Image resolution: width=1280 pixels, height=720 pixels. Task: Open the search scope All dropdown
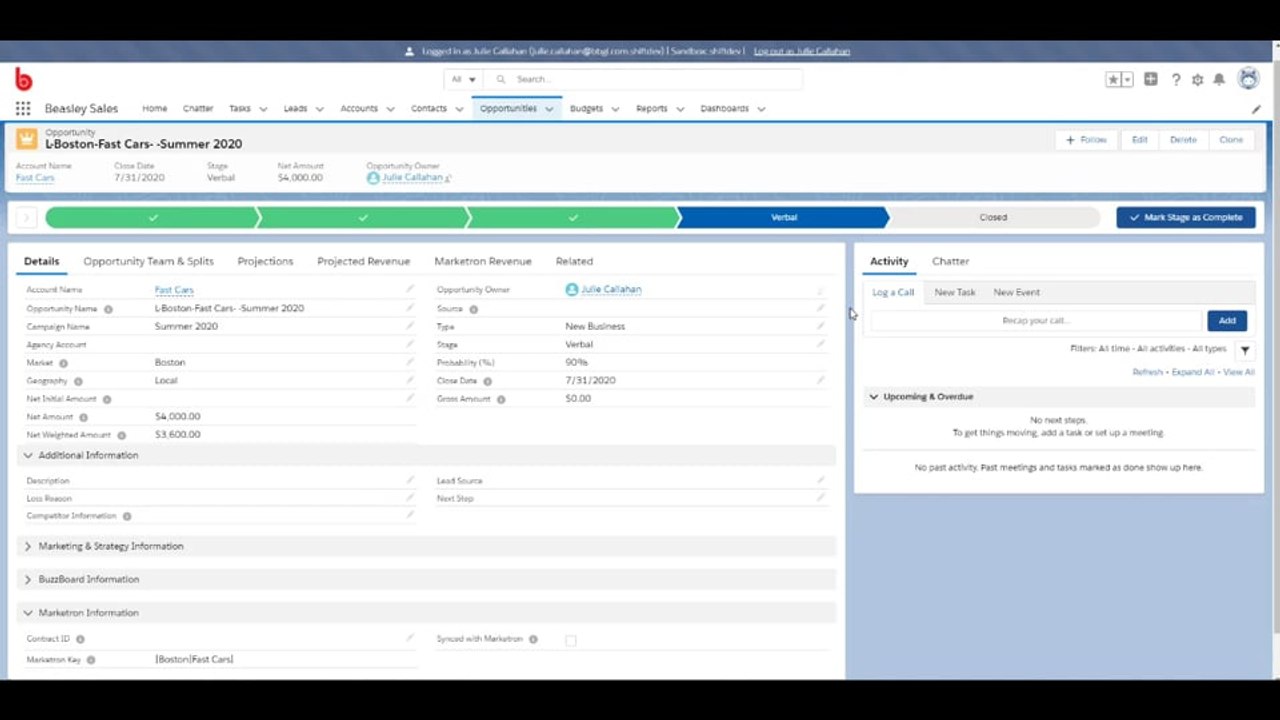463,79
